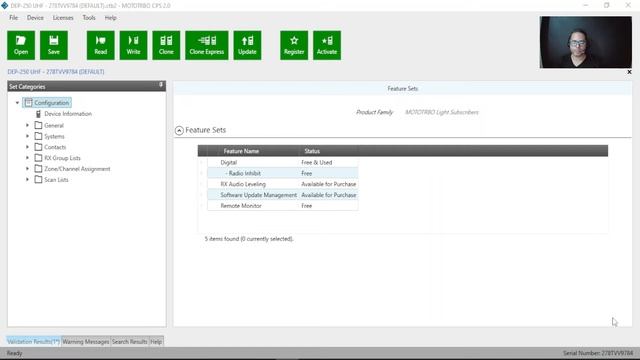640x360 pixels.
Task: Switch to Search Results tab
Action: [x=129, y=342]
